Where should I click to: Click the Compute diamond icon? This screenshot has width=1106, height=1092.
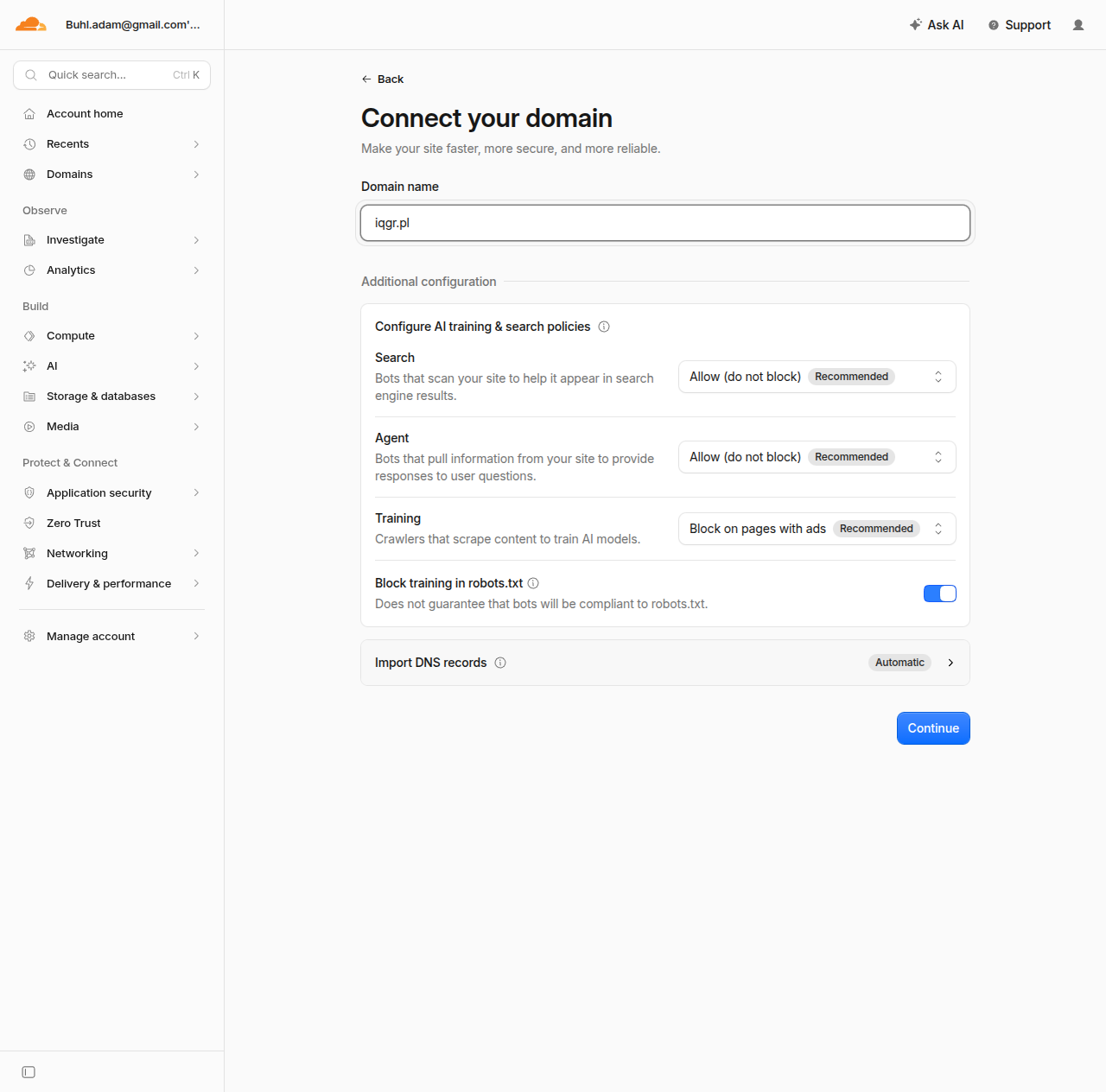point(29,336)
